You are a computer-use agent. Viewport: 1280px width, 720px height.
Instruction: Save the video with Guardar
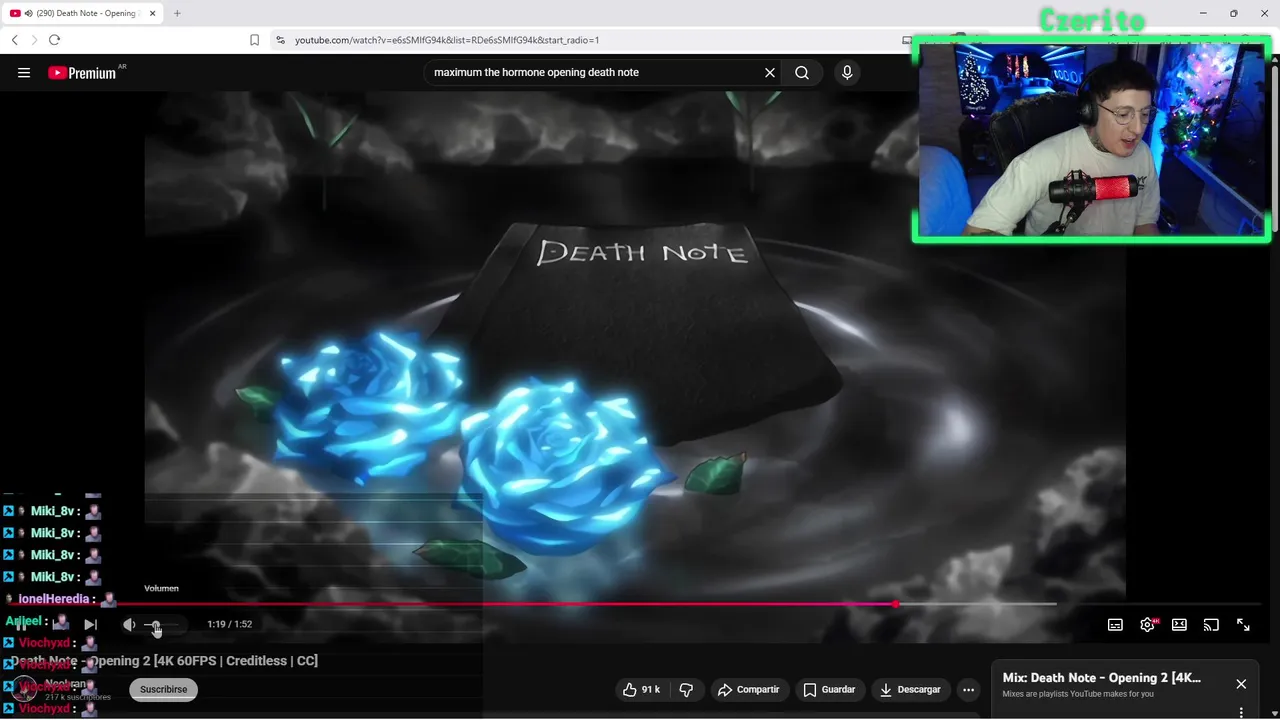[830, 689]
